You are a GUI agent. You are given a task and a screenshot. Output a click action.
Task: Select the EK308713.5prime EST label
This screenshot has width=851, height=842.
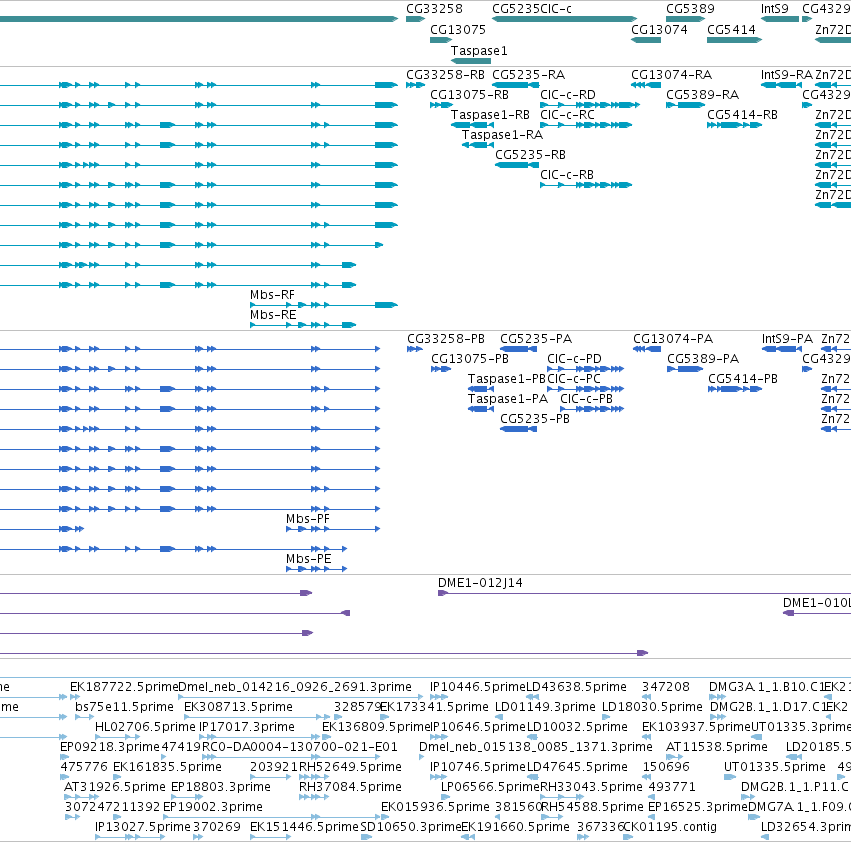238,707
